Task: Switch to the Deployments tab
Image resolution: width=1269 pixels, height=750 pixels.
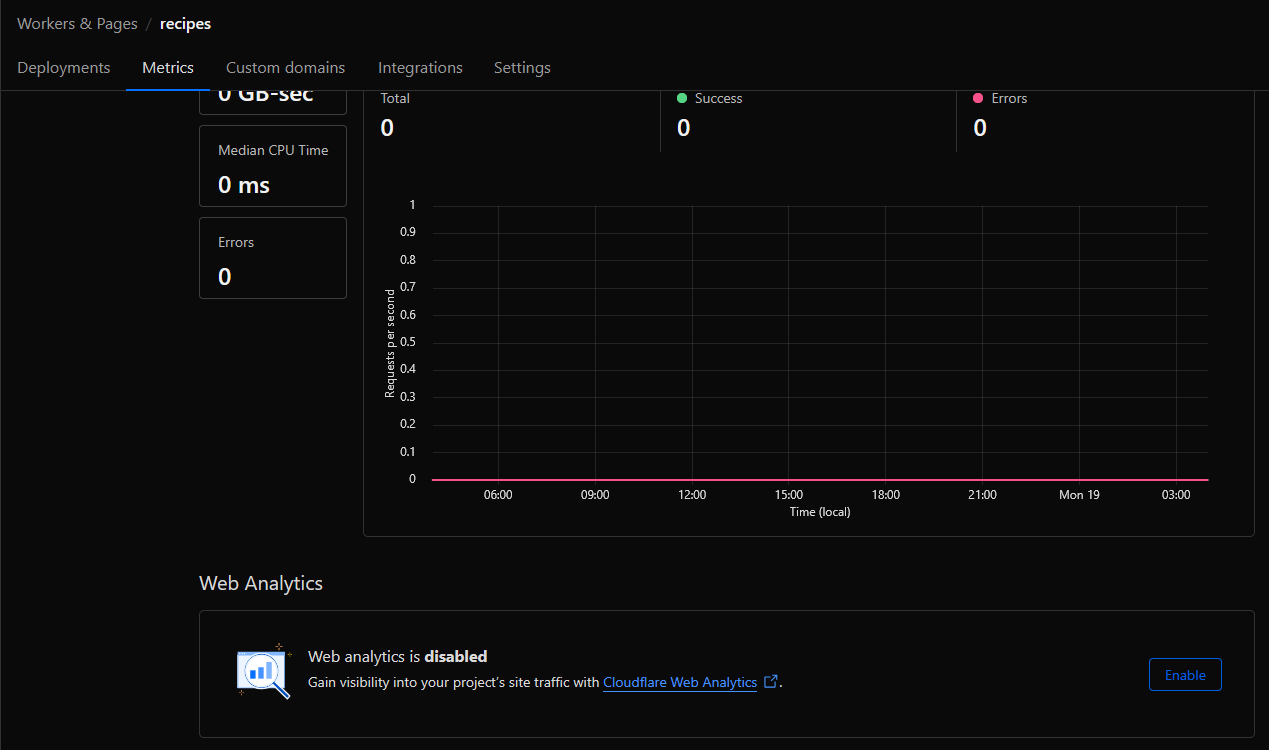Action: 63,68
